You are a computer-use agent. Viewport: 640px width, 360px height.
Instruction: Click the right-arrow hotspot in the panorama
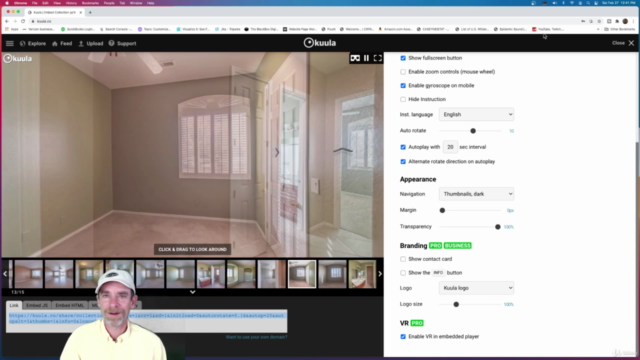pos(277,153)
